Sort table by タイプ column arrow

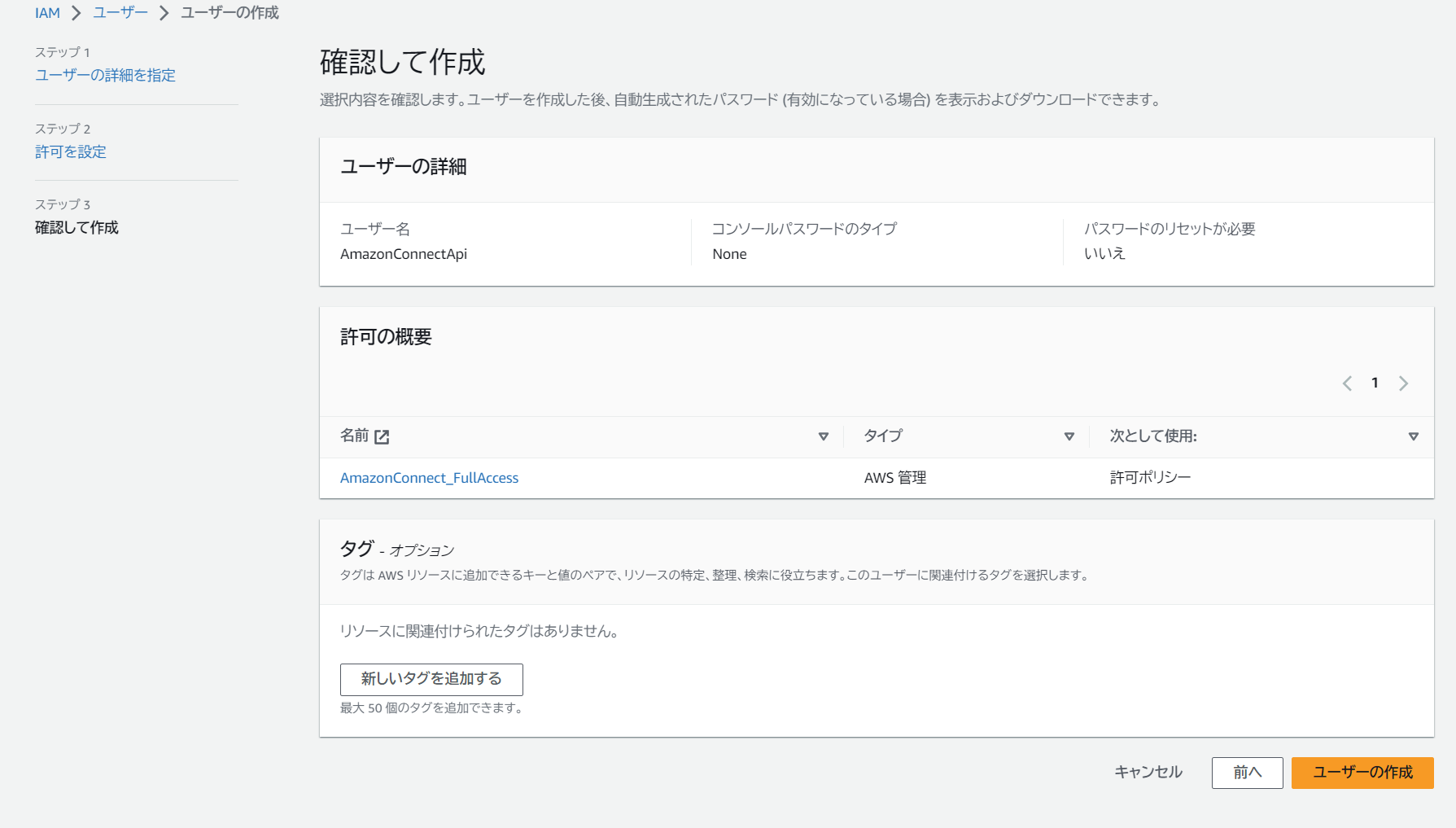point(1069,437)
